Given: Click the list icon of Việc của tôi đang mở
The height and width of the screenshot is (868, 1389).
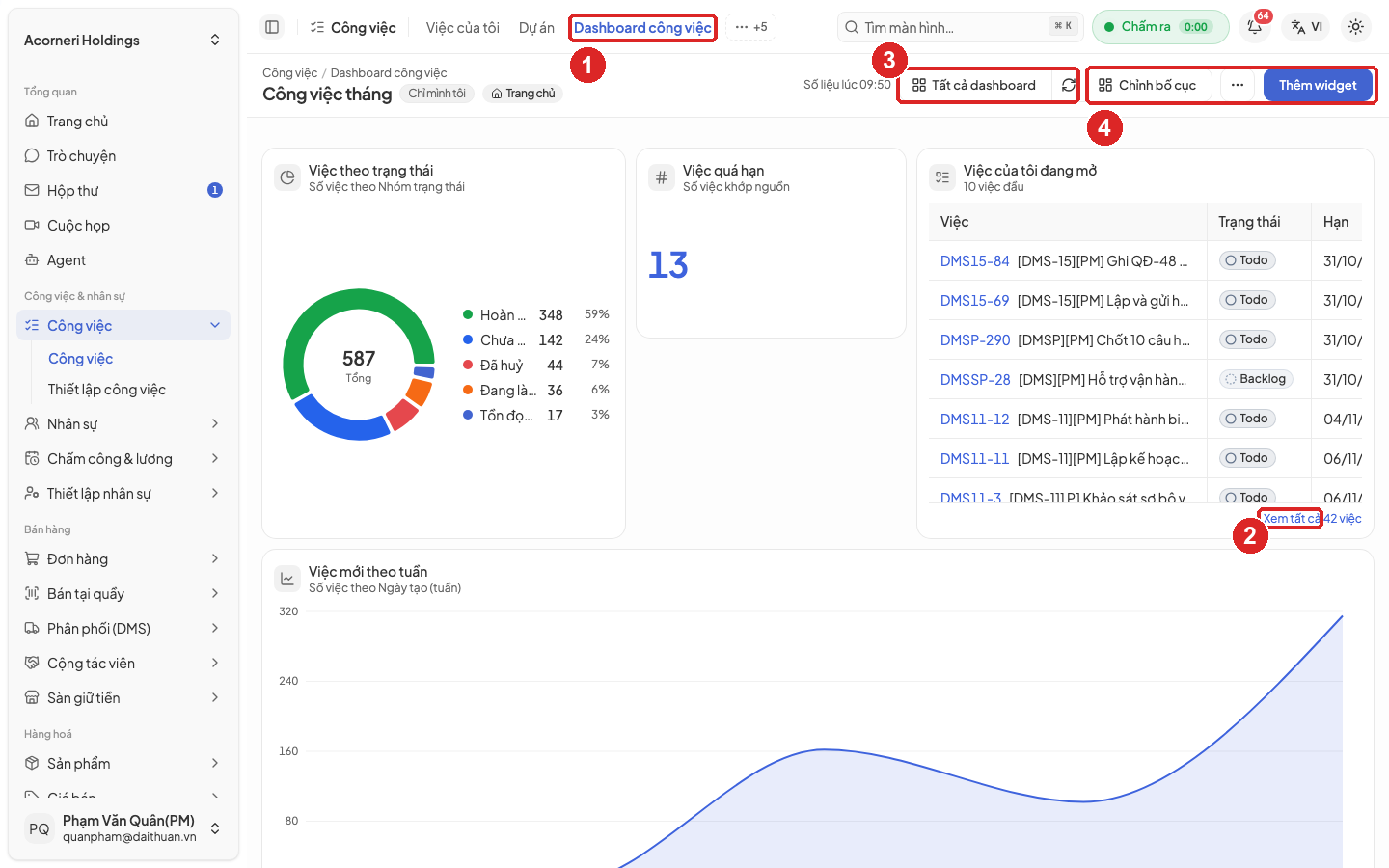Looking at the screenshot, I should click(942, 177).
